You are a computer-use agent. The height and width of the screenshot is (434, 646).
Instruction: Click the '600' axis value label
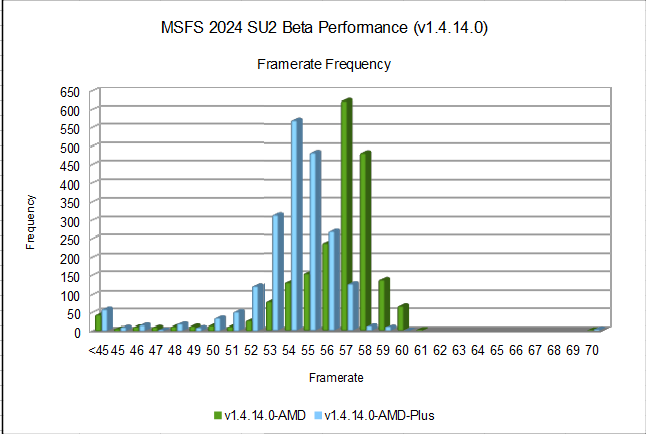coord(70,111)
